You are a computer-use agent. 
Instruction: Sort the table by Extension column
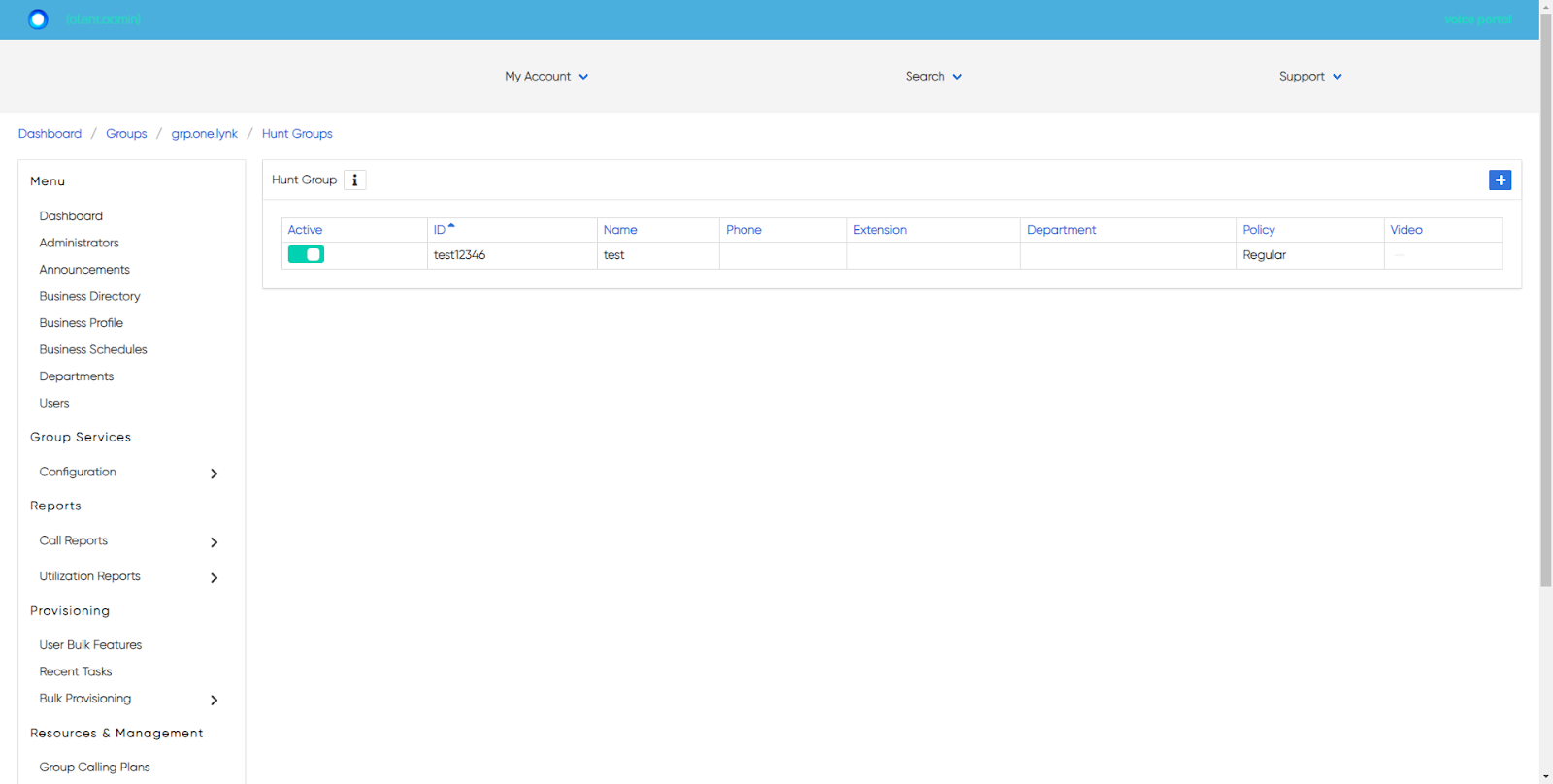click(x=879, y=230)
